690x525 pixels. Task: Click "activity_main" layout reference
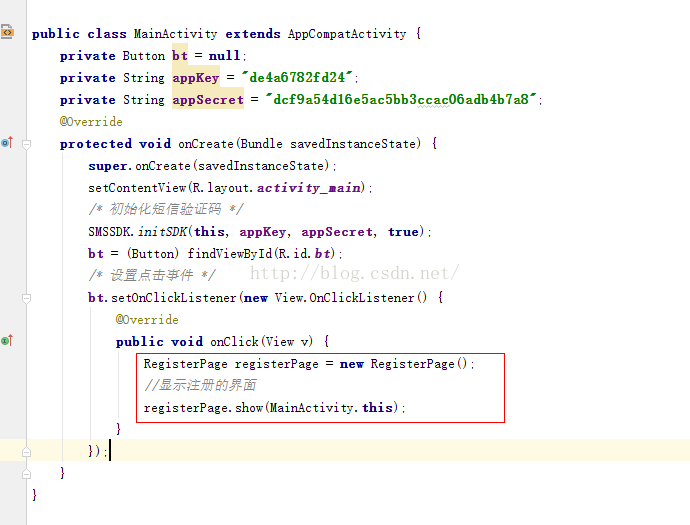pos(308,188)
